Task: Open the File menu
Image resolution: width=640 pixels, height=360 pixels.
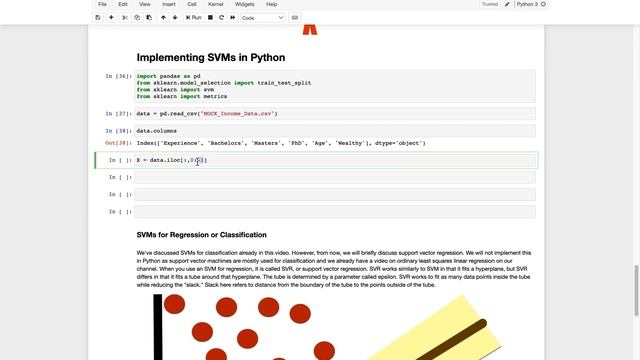Action: tap(102, 4)
